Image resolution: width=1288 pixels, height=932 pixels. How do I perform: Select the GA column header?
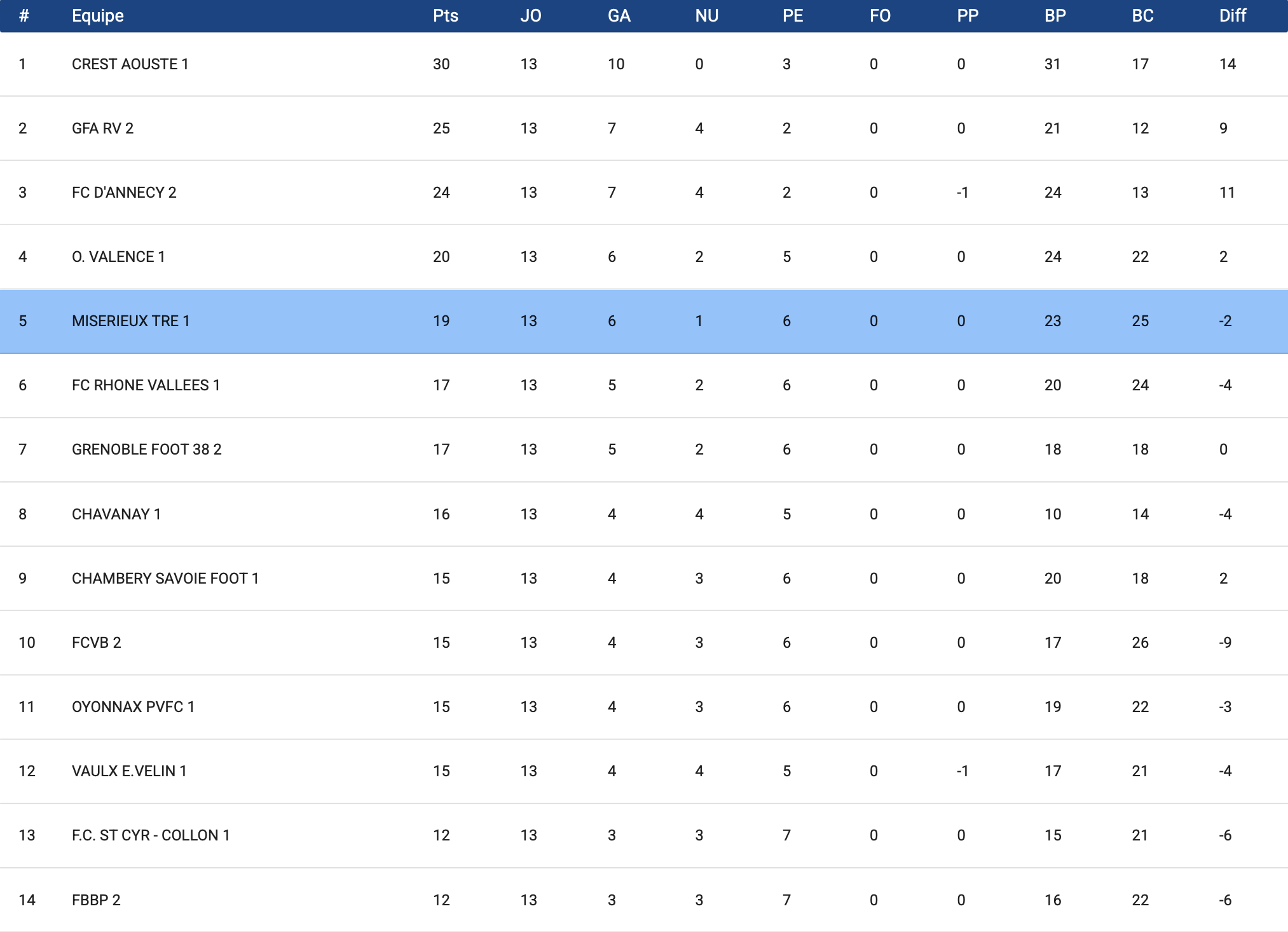[x=619, y=16]
